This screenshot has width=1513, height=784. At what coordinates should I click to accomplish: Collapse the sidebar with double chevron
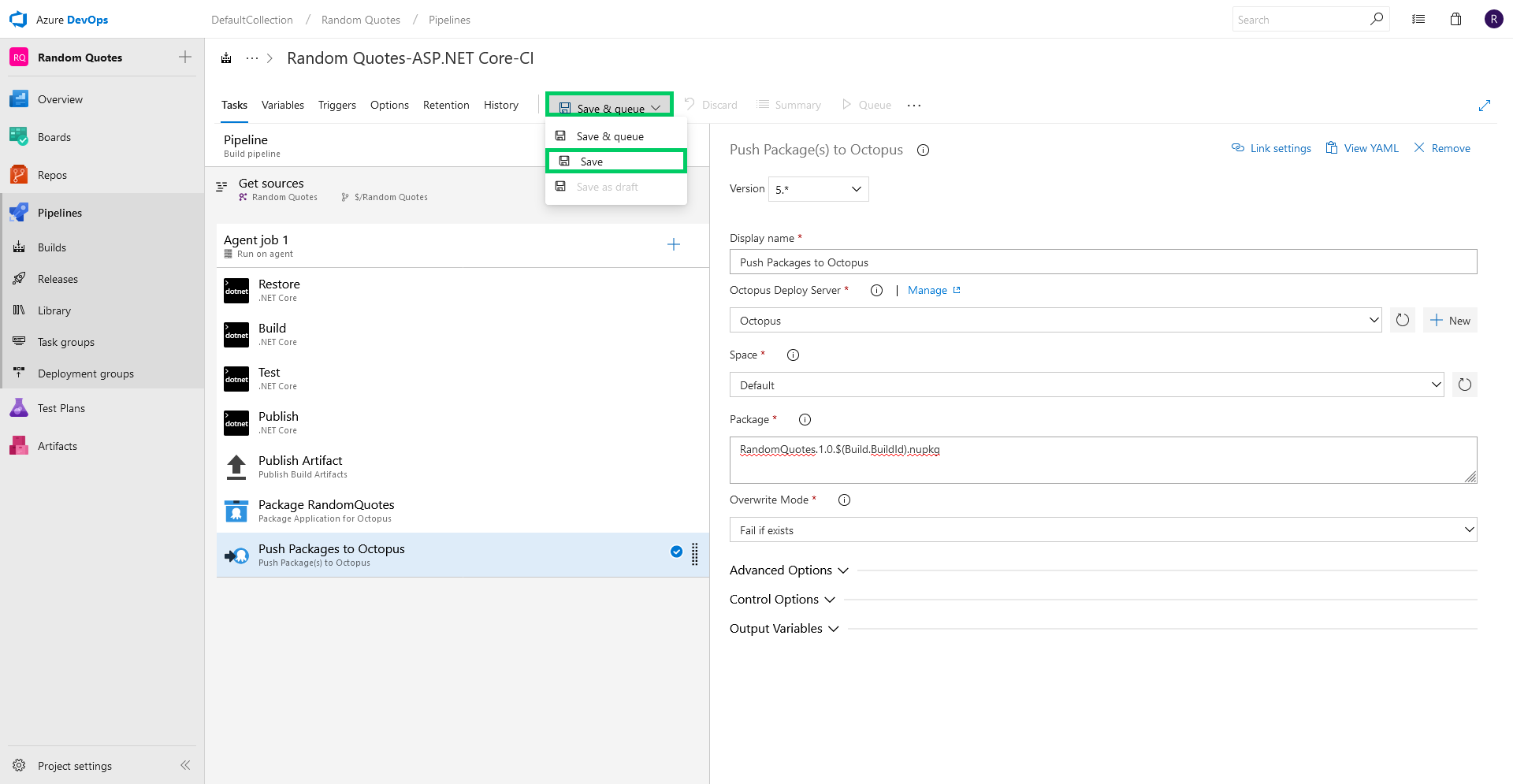(x=185, y=765)
